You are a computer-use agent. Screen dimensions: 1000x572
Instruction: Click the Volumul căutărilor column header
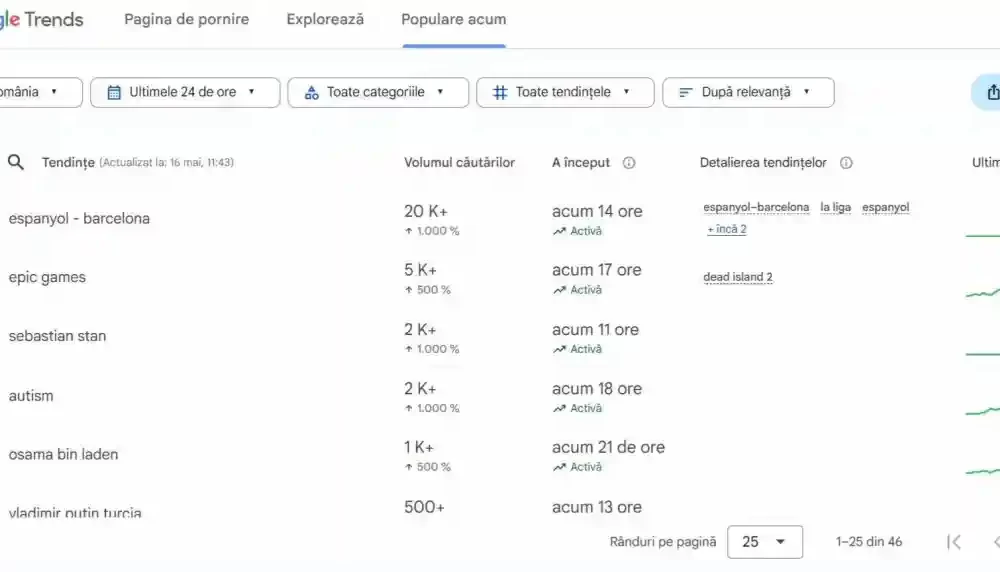[459, 163]
